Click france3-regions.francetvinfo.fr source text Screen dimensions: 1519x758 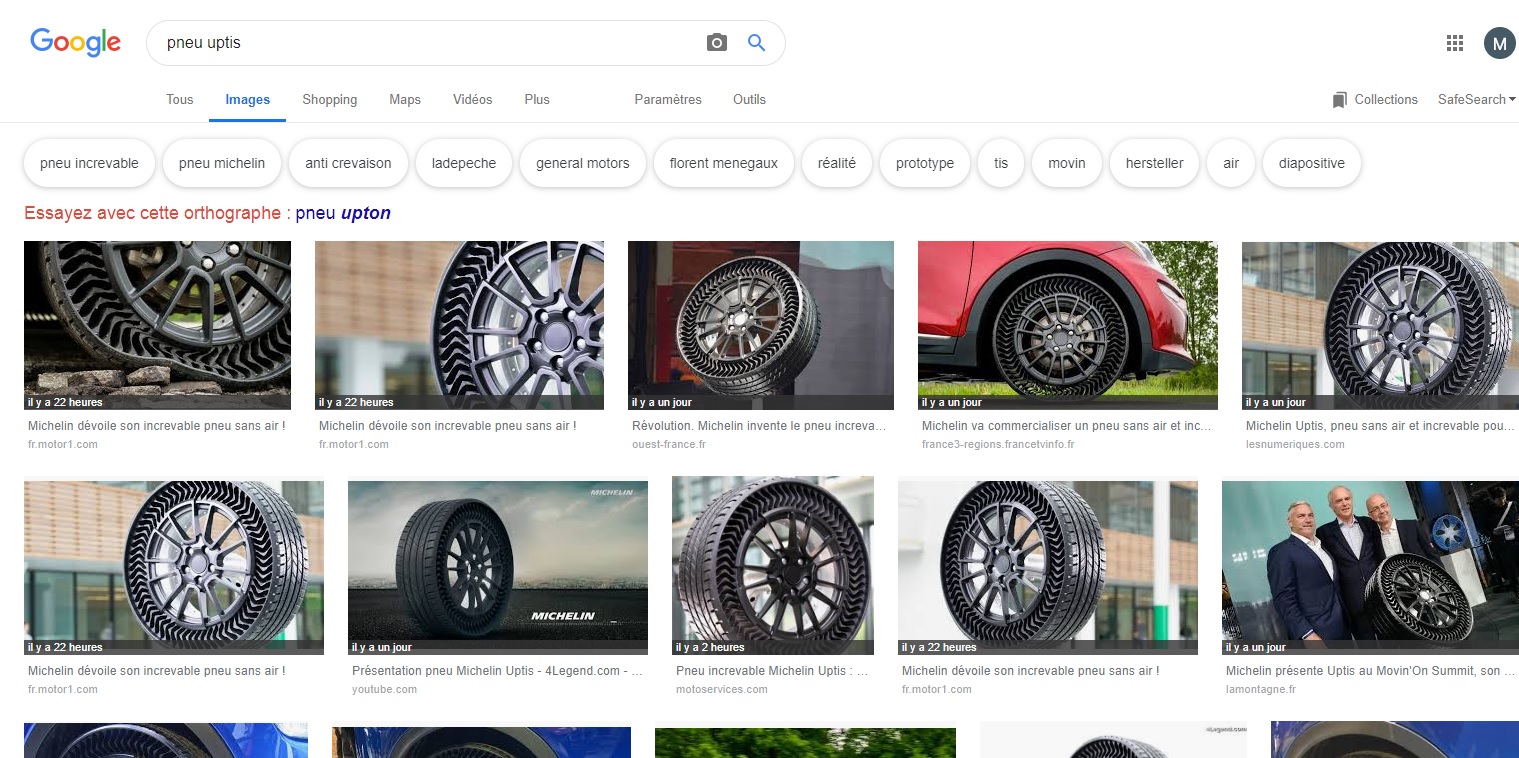tap(998, 444)
